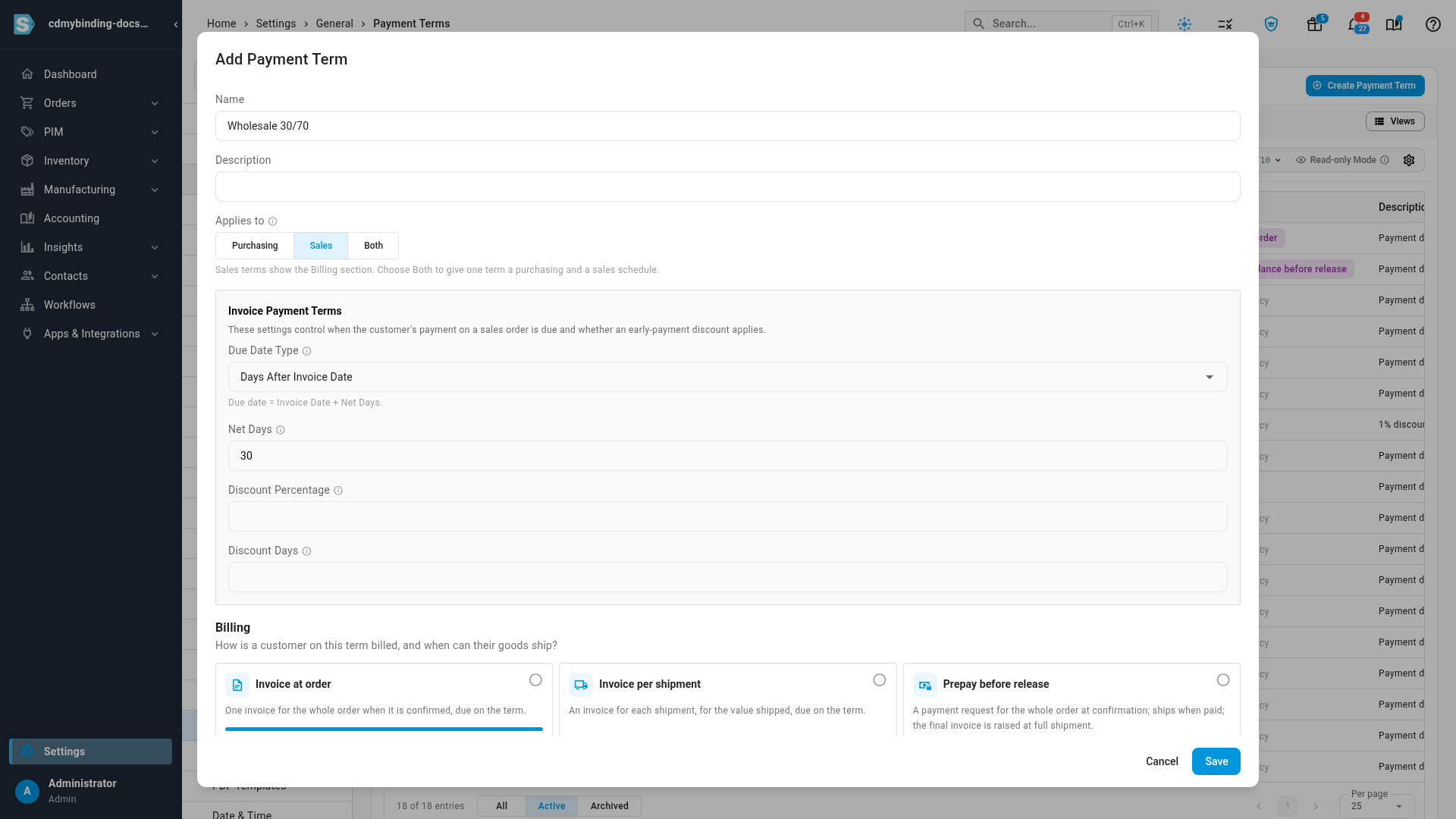Image resolution: width=1456 pixels, height=819 pixels.
Task: Go to Settings breadcrumb
Action: (x=276, y=24)
